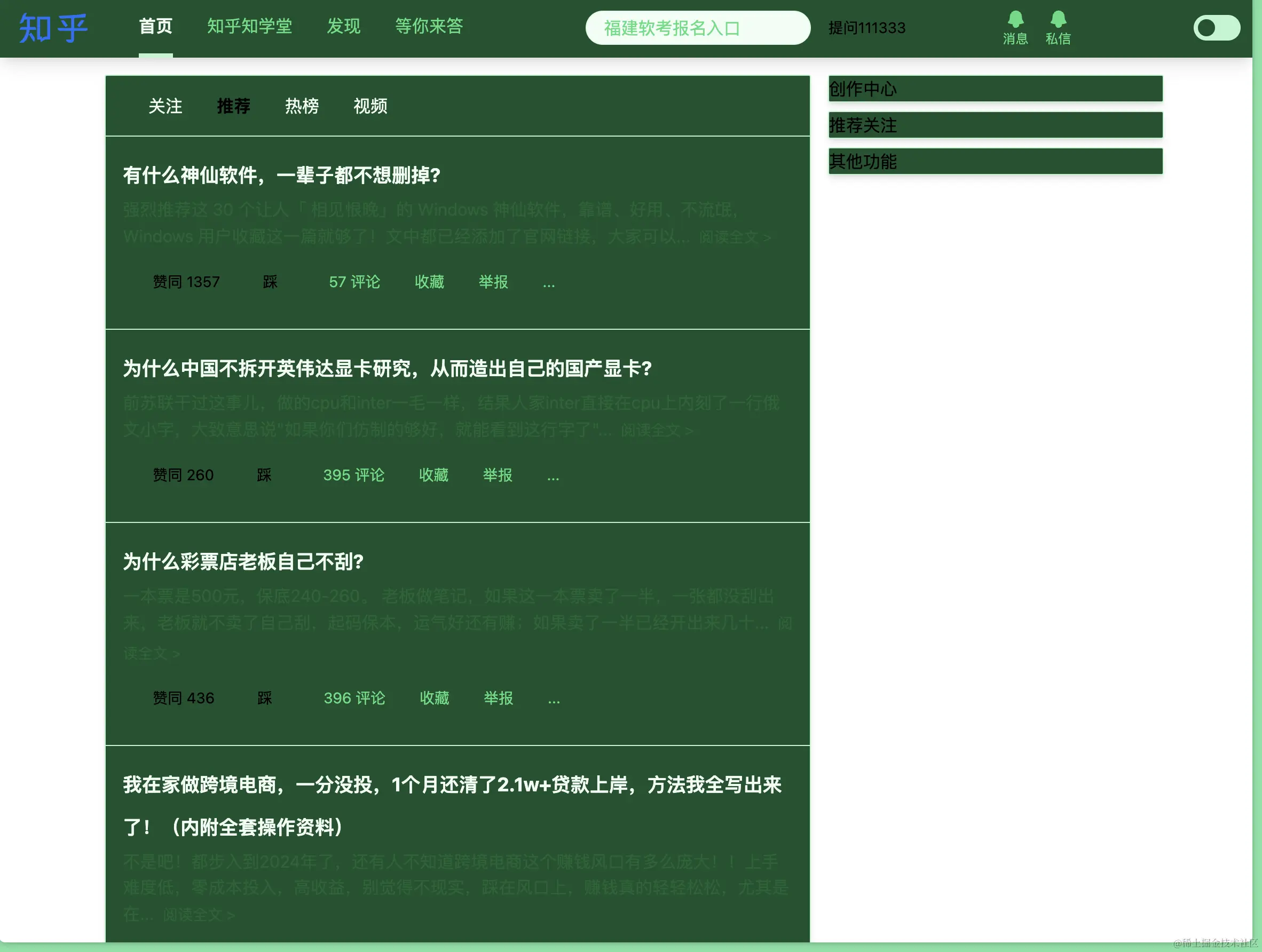Click 提问111333 button
The image size is (1262, 952).
point(866,28)
